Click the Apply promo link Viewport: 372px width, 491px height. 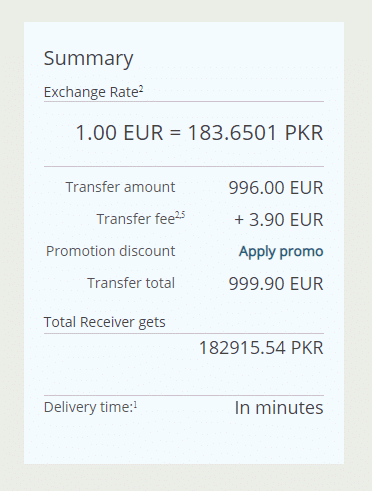tap(281, 252)
